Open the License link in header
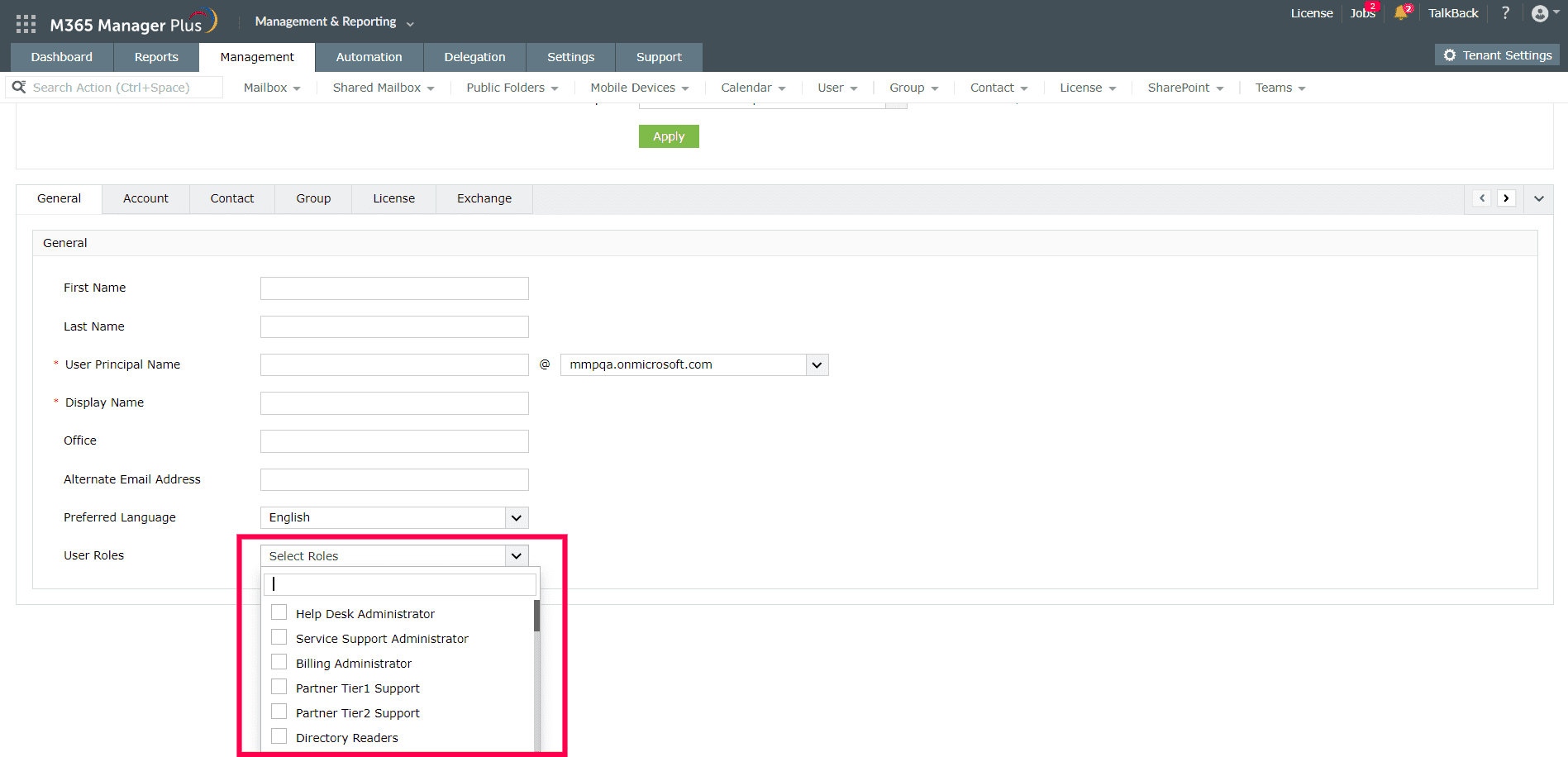The width and height of the screenshot is (1568, 757). pos(1312,13)
